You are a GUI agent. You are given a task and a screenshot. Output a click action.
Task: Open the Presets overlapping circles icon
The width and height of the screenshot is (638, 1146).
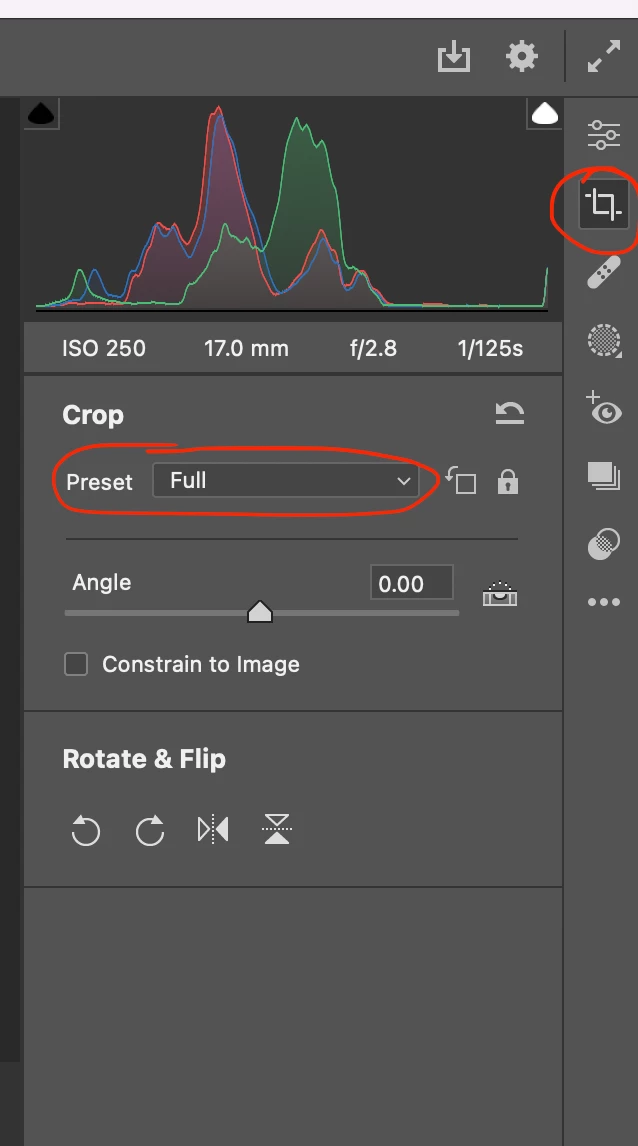click(603, 543)
